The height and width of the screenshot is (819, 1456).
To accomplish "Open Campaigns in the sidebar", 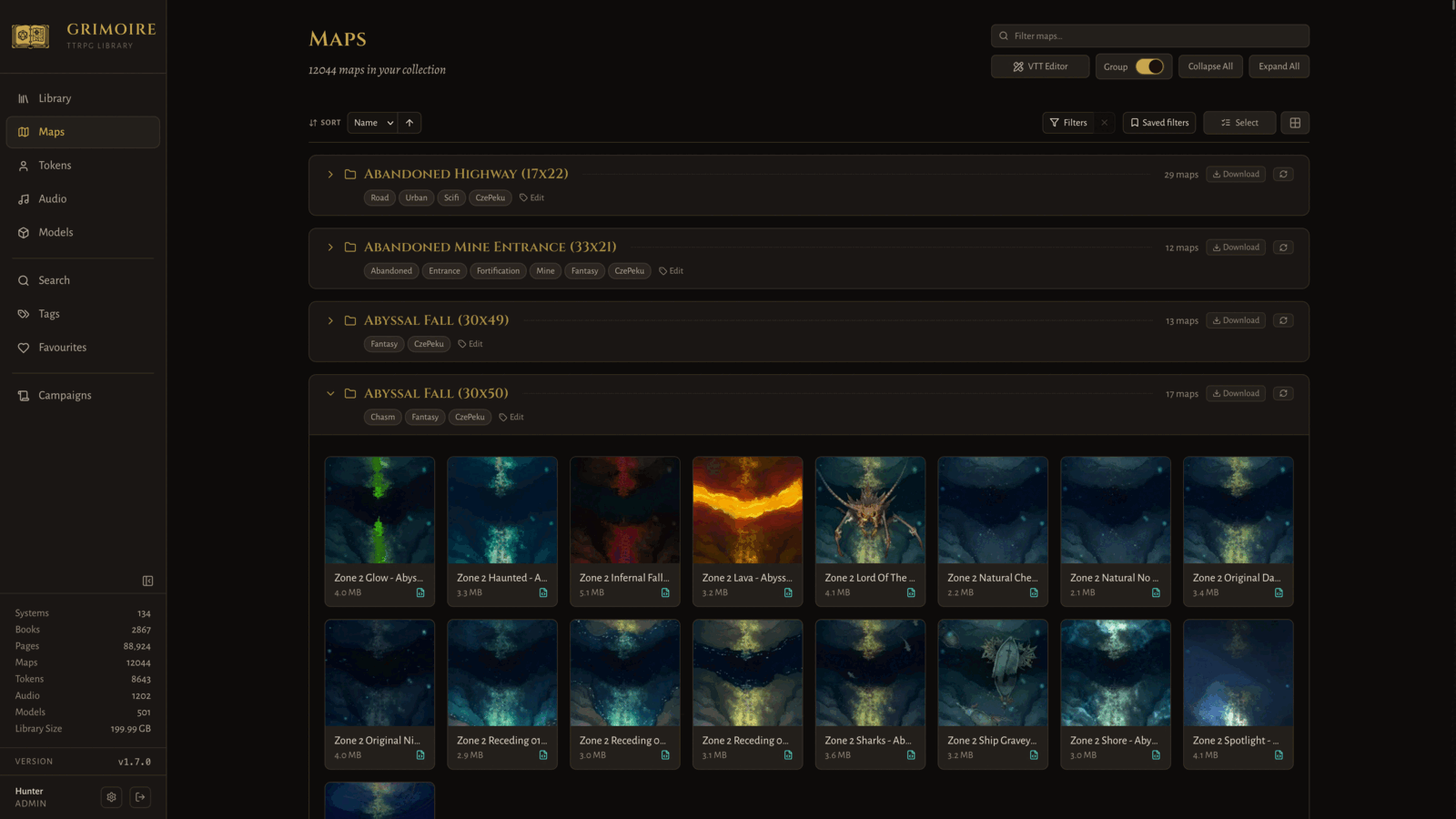I will (x=83, y=396).
